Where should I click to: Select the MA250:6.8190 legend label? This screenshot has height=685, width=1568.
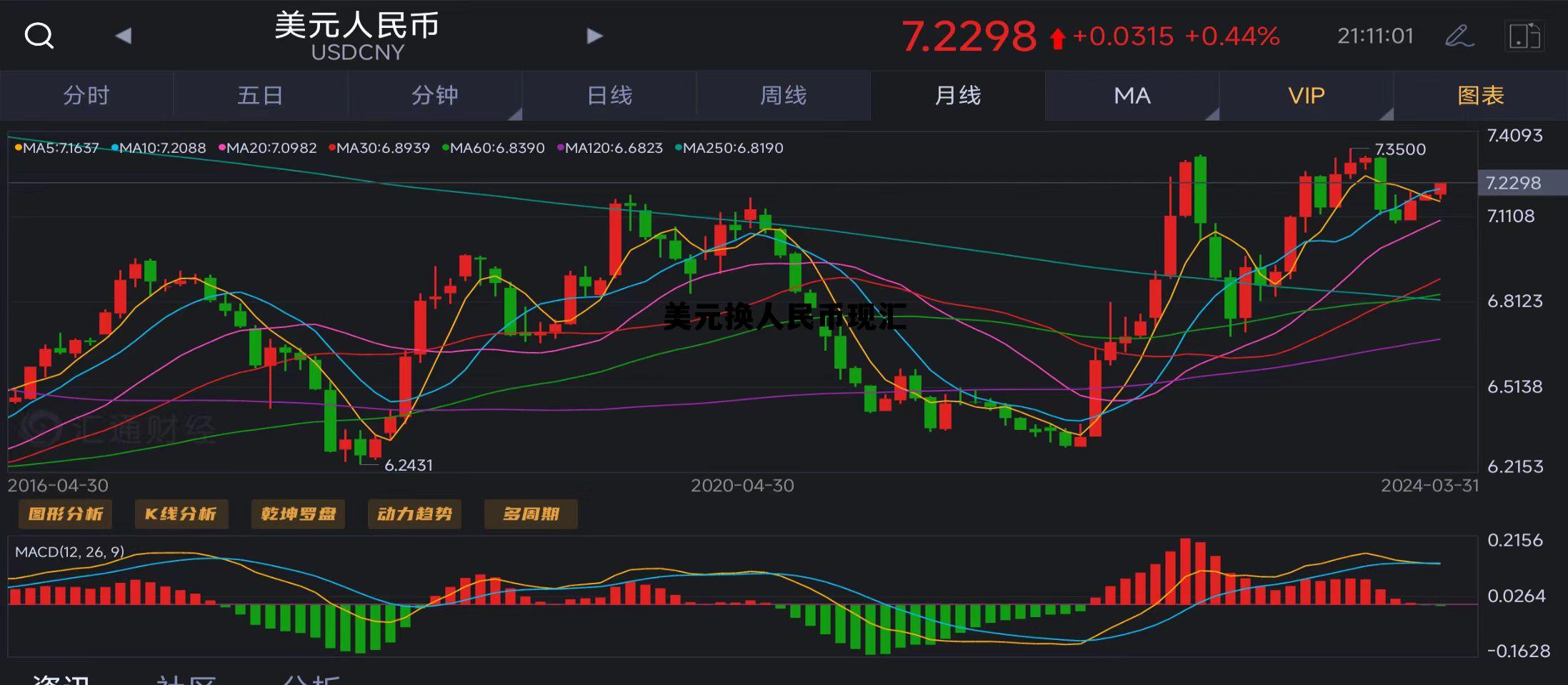(x=729, y=148)
